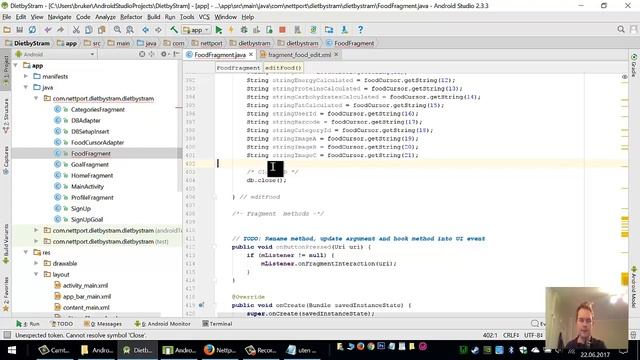Click the Replace toolbar icon
The width and height of the screenshot is (640, 360).
(130, 30)
